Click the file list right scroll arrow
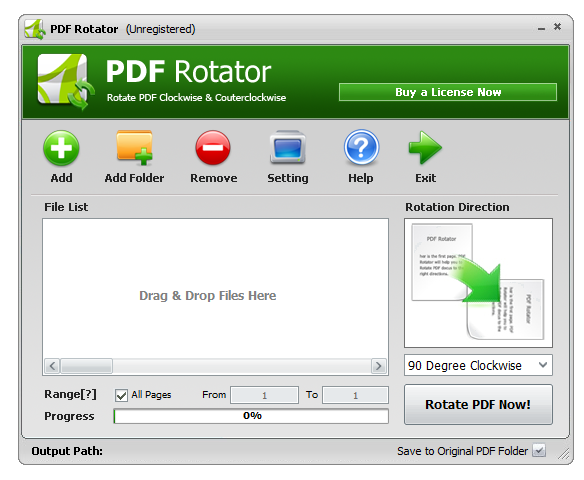The image size is (584, 480). coord(379,366)
